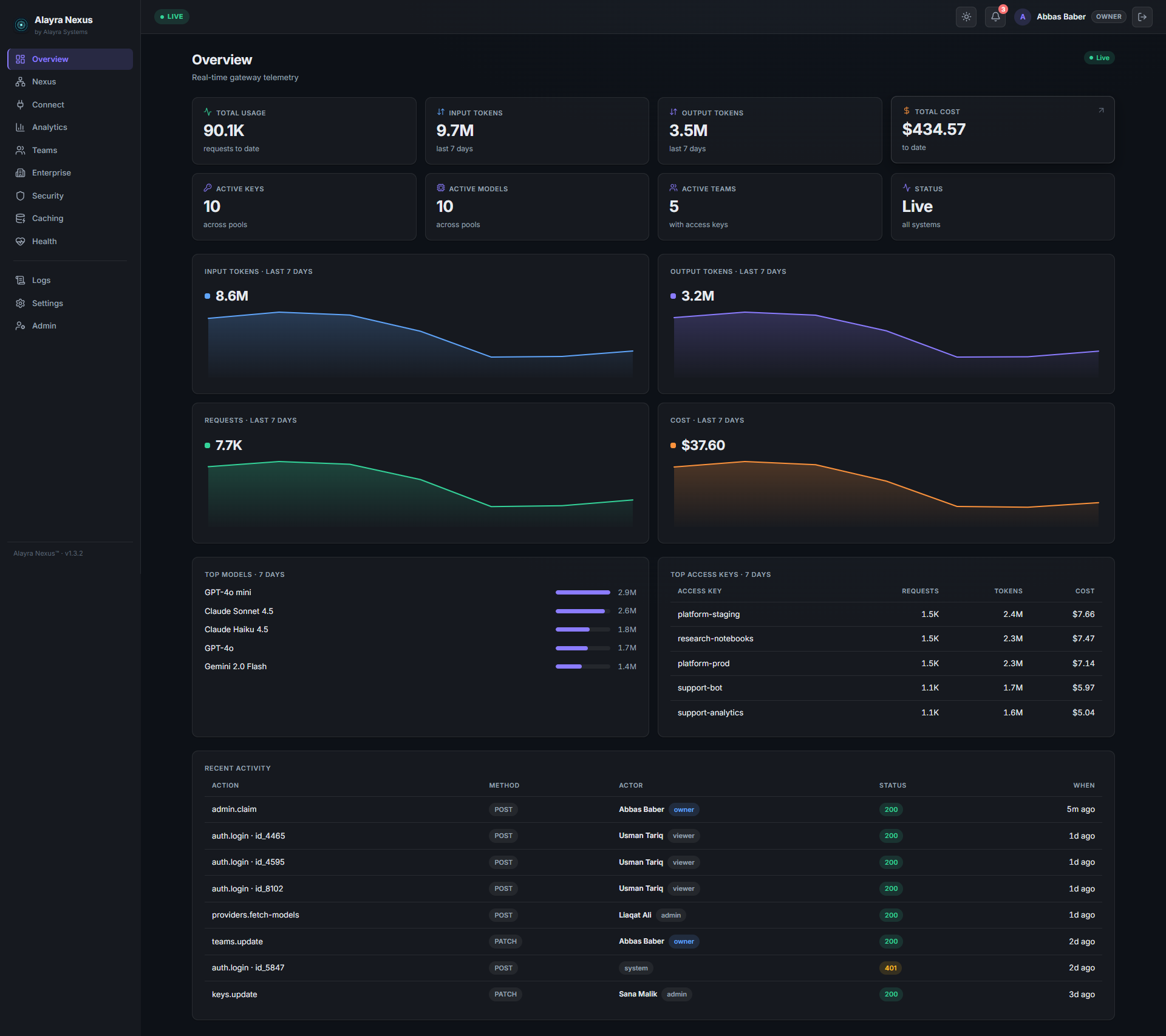Open the Caching page
Image resolution: width=1166 pixels, height=1036 pixels.
click(x=70, y=219)
